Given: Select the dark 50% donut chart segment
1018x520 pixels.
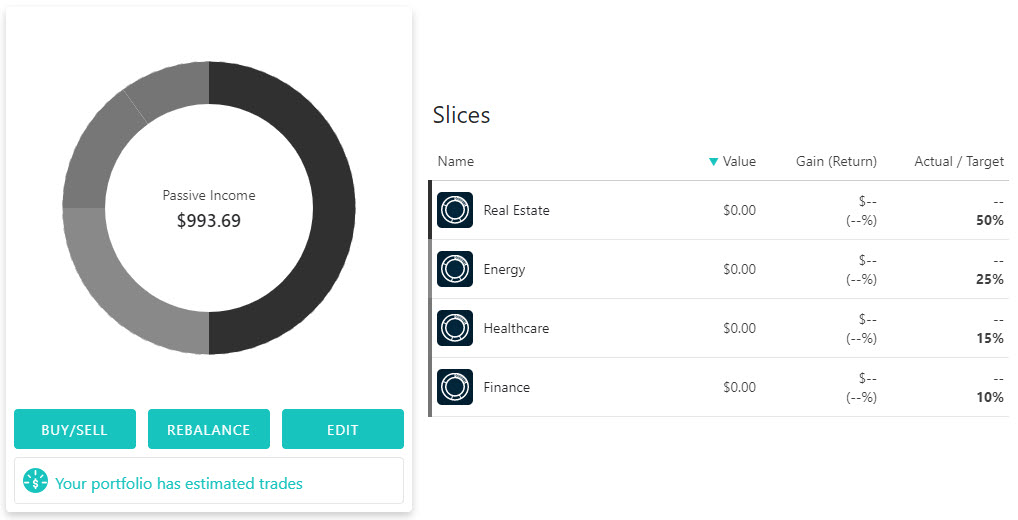Looking at the screenshot, I should [334, 208].
